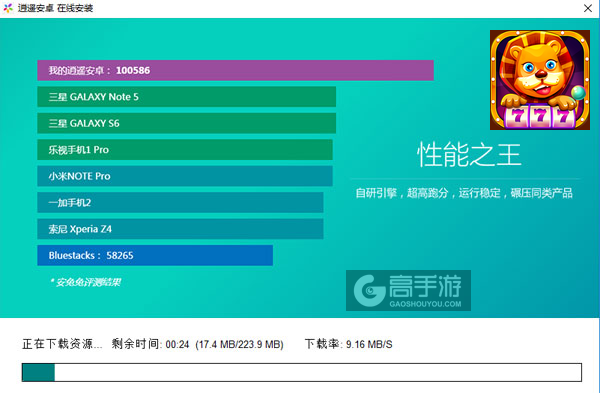The height and width of the screenshot is (393, 600).
Task: Click the 正在下载资源... status text
Action: (62, 344)
